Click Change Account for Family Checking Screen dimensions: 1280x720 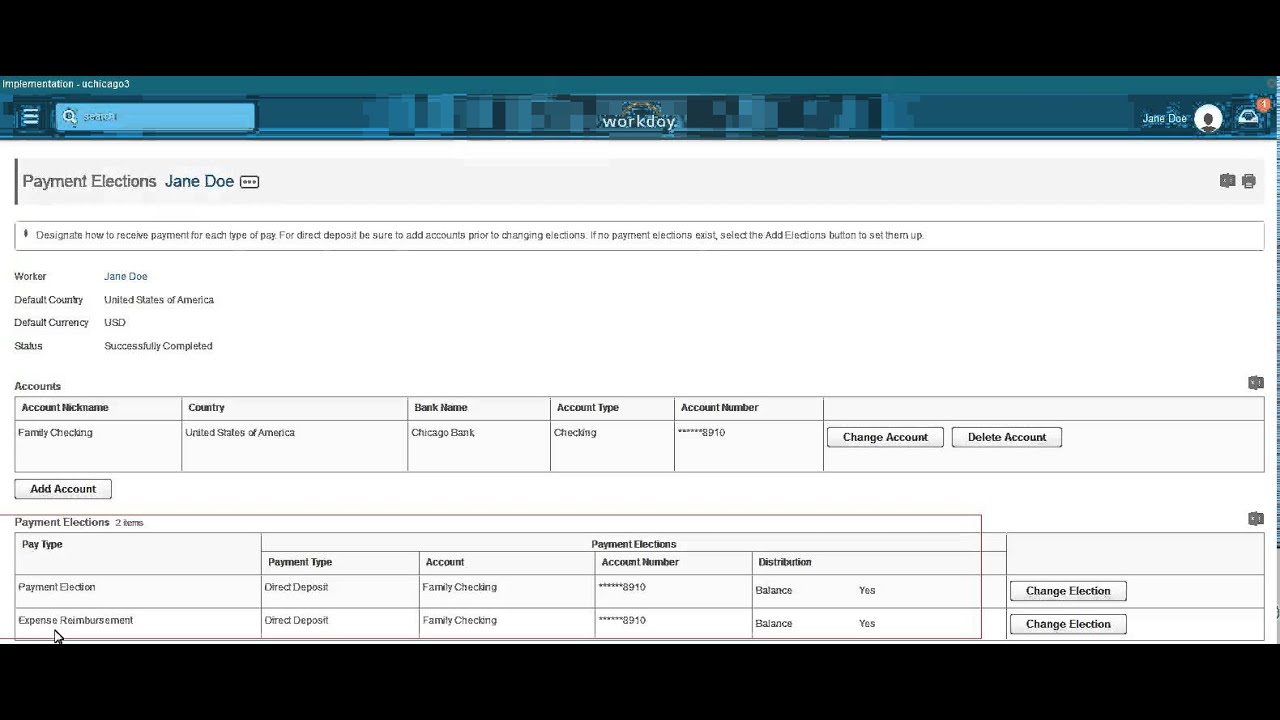885,437
